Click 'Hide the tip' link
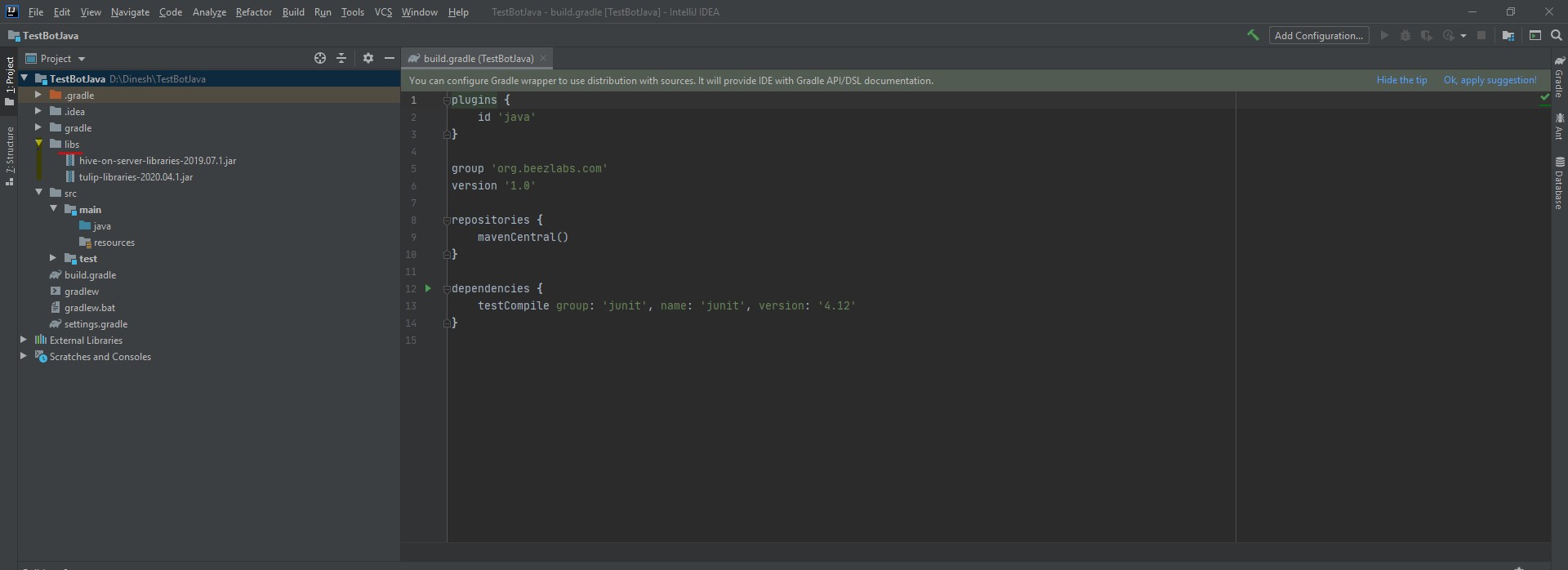Screen dimensions: 1568x570 1401,80
